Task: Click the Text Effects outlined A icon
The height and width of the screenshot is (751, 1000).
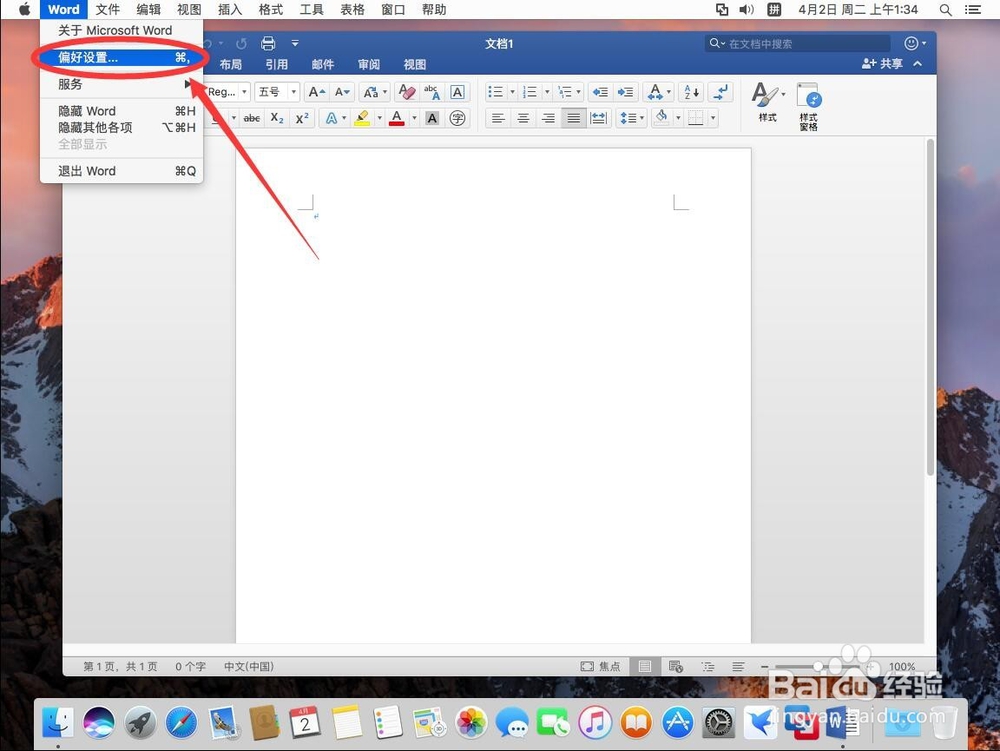Action: pyautogui.click(x=331, y=118)
